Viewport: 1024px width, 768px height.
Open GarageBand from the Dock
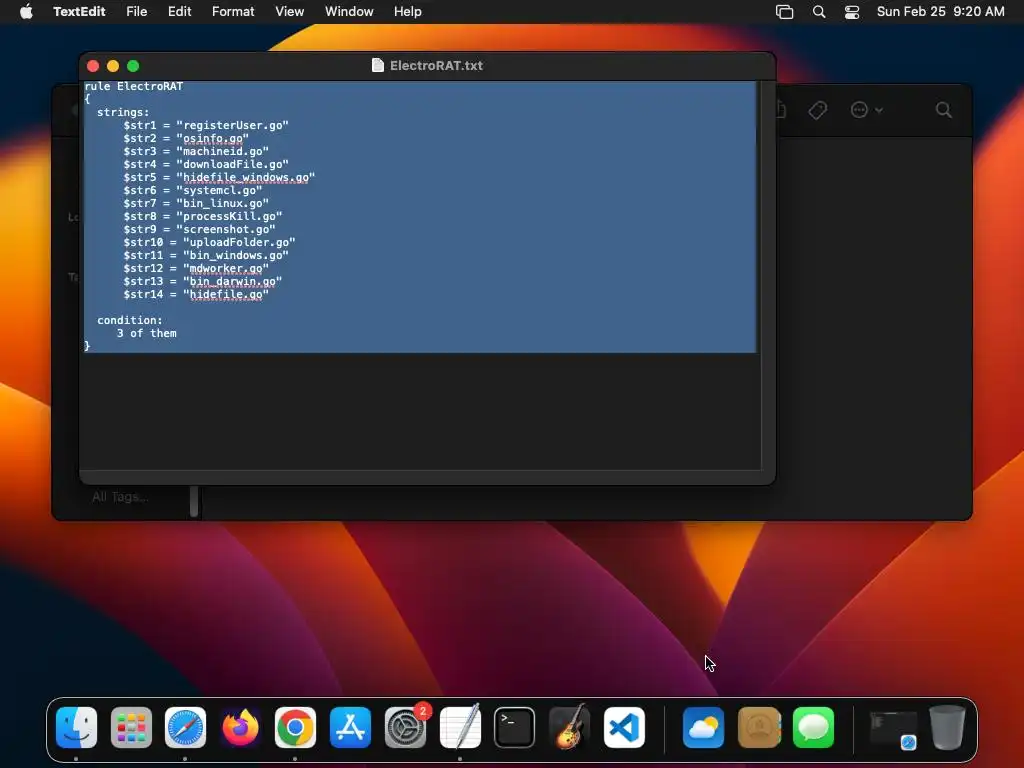pos(569,727)
